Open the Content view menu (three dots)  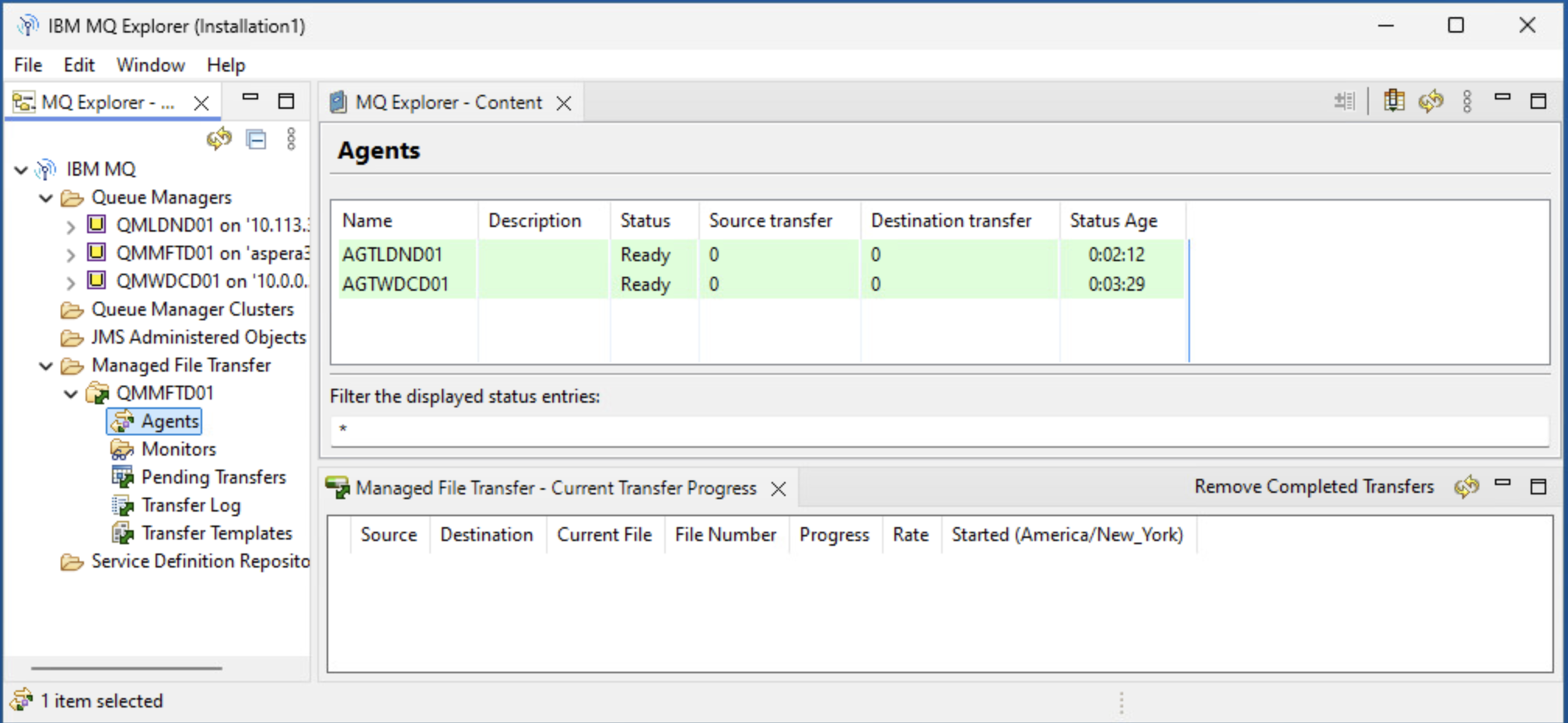pos(1467,101)
